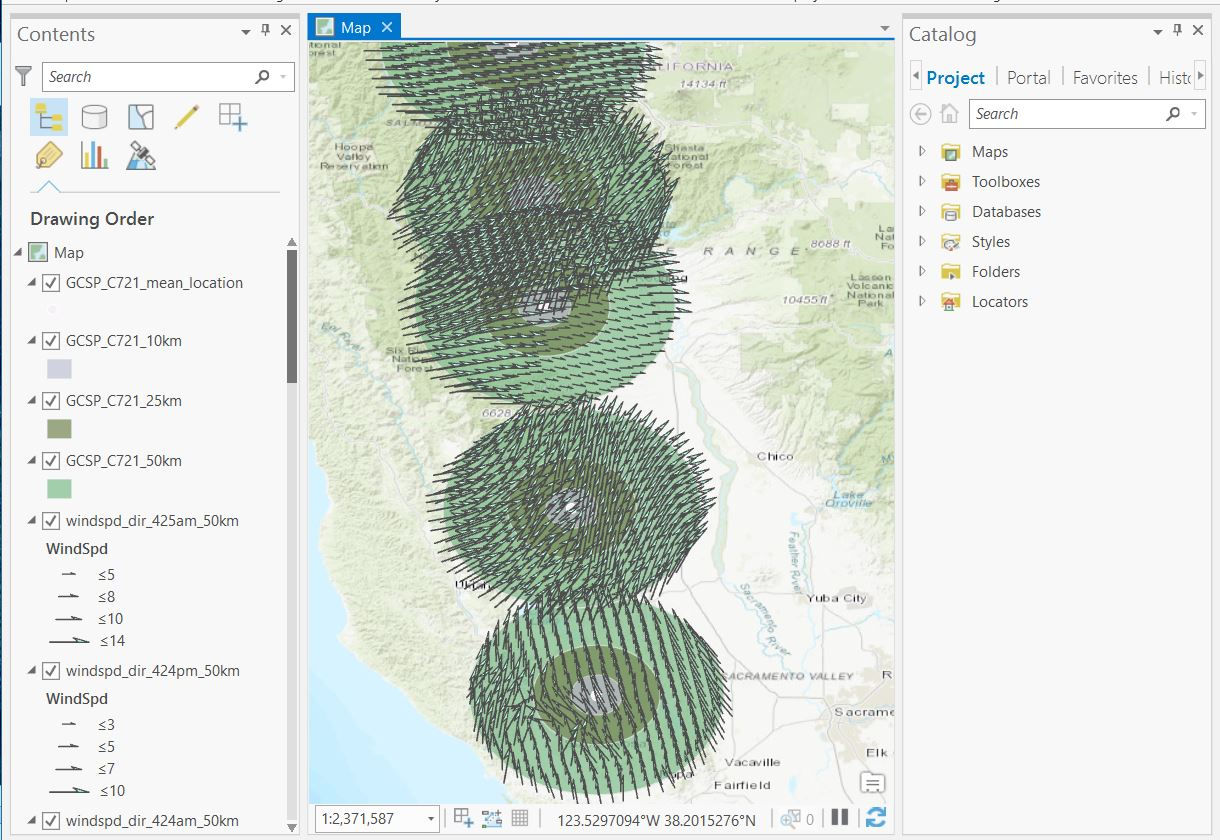Screen dimensions: 1220x840
Task: Select List By Selection icon
Action: click(141, 117)
